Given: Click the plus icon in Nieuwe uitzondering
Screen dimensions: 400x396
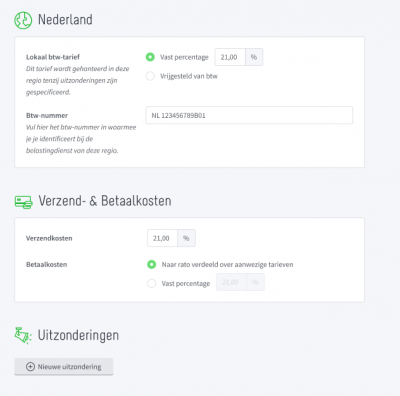Looking at the screenshot, I should click(30, 367).
